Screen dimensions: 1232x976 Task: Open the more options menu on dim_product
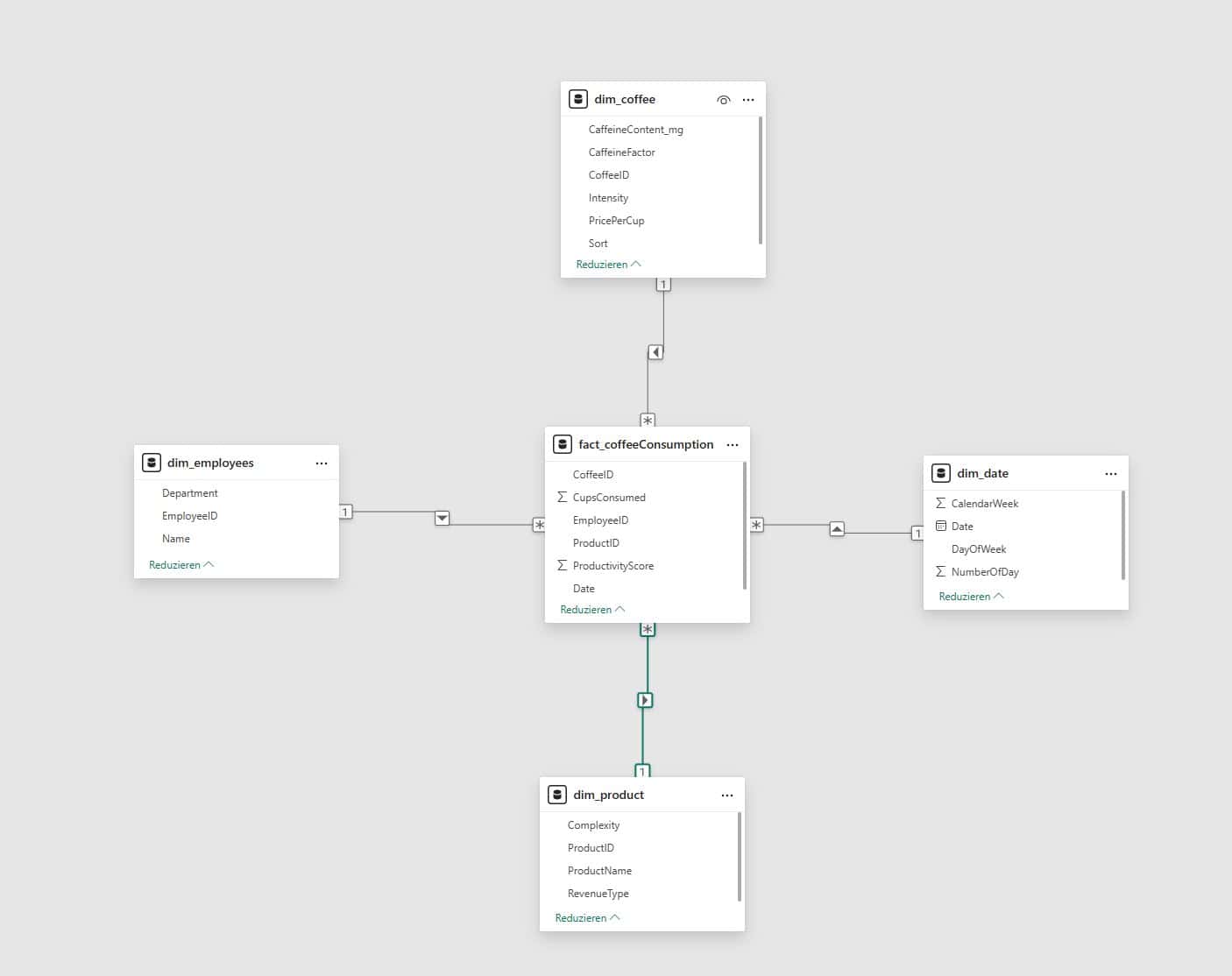pos(727,795)
